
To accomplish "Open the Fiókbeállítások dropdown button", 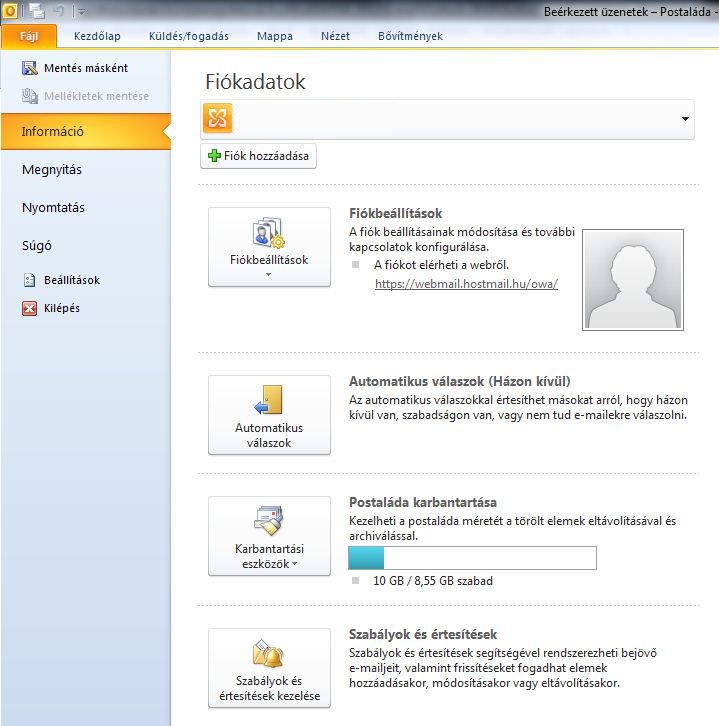I will click(269, 247).
